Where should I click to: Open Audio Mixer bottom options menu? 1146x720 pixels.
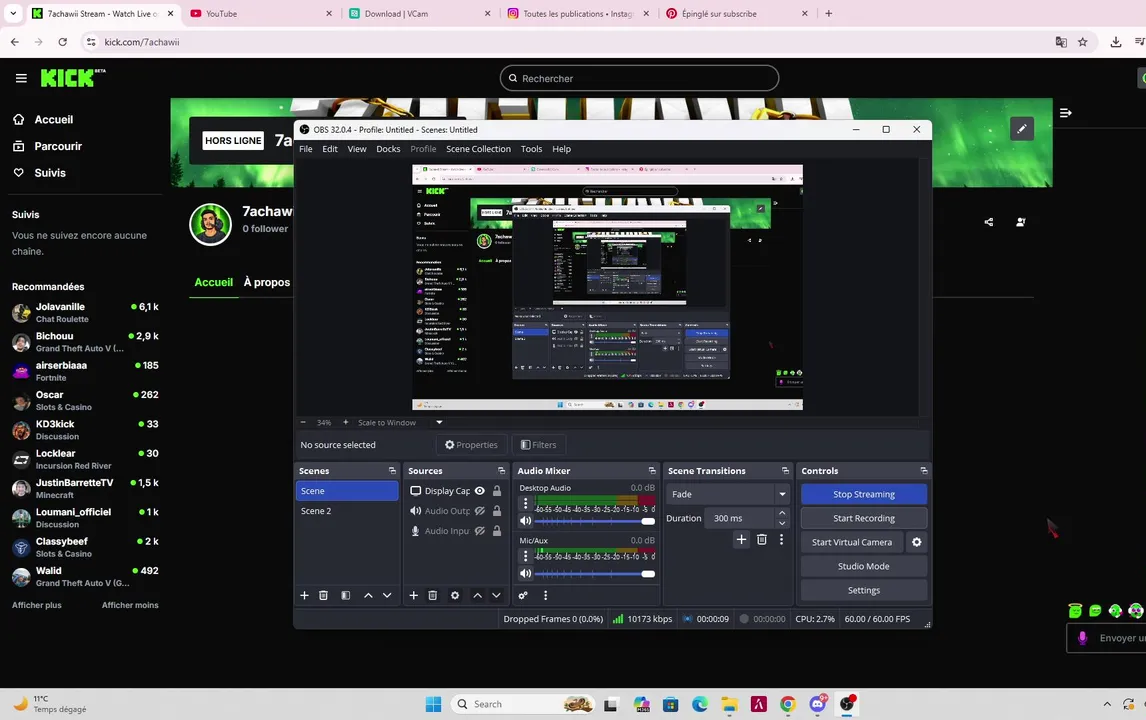tap(545, 596)
